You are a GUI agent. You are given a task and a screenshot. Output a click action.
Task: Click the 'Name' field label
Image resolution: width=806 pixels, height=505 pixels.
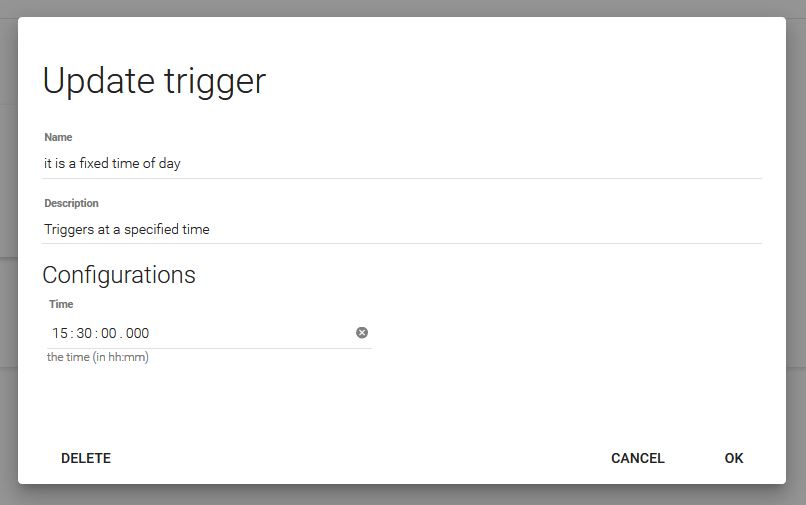click(58, 137)
